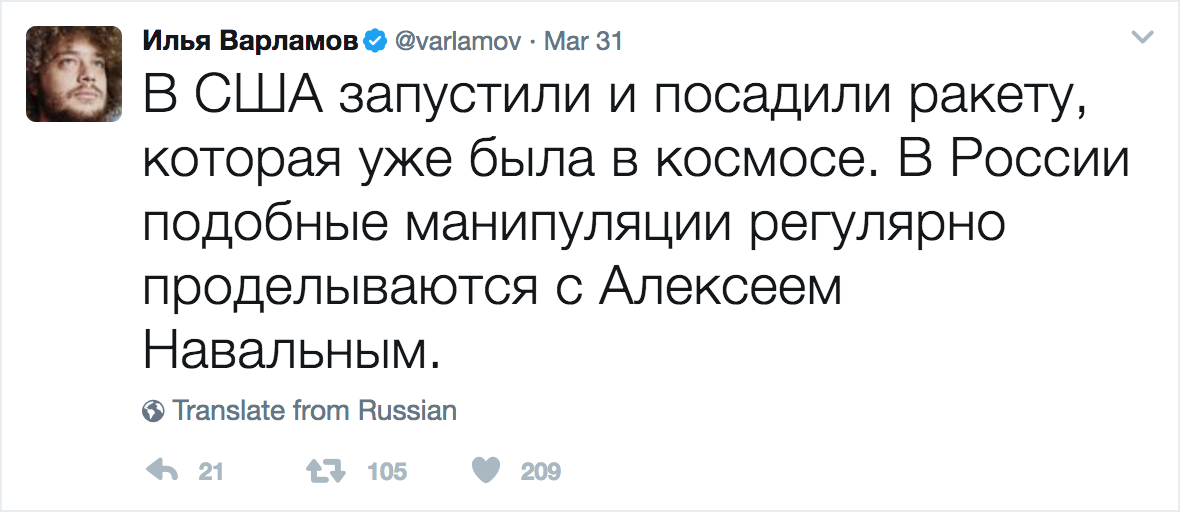Open the Илья Варламов display name link
Screen dimensions: 1180x512
(x=252, y=41)
